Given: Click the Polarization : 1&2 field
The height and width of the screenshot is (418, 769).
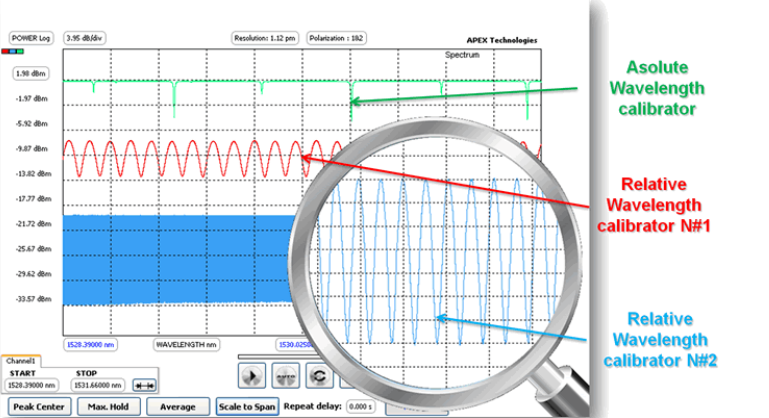Looking at the screenshot, I should (x=336, y=38).
